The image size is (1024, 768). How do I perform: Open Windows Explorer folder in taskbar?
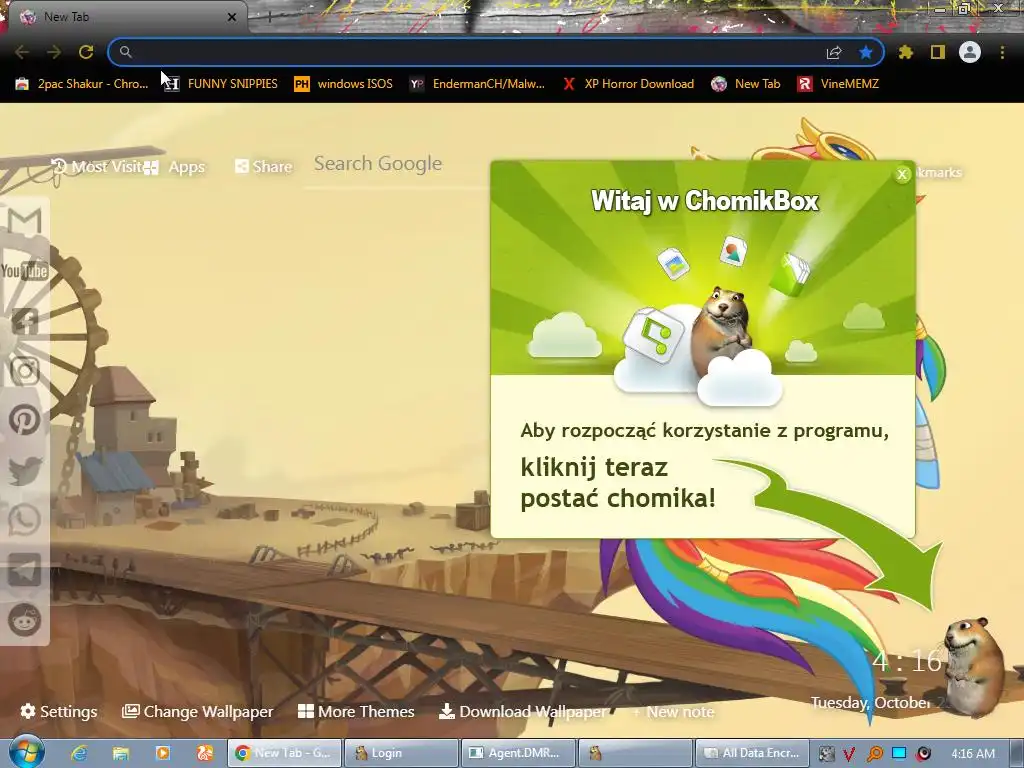tap(121, 754)
